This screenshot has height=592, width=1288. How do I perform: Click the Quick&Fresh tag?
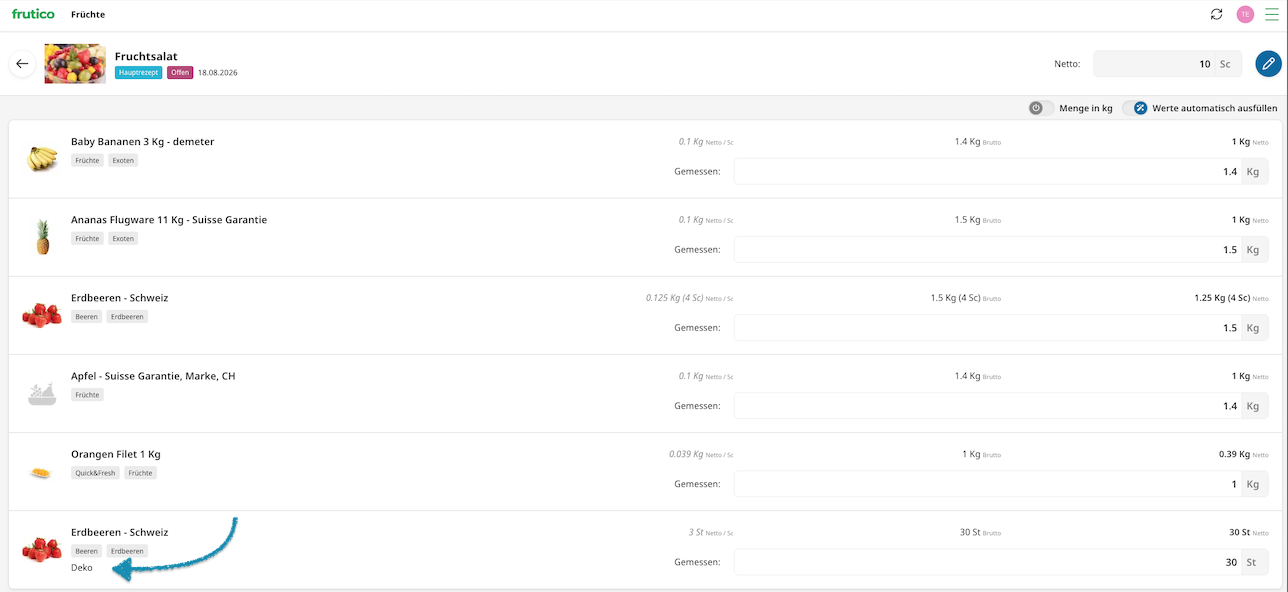tap(96, 473)
